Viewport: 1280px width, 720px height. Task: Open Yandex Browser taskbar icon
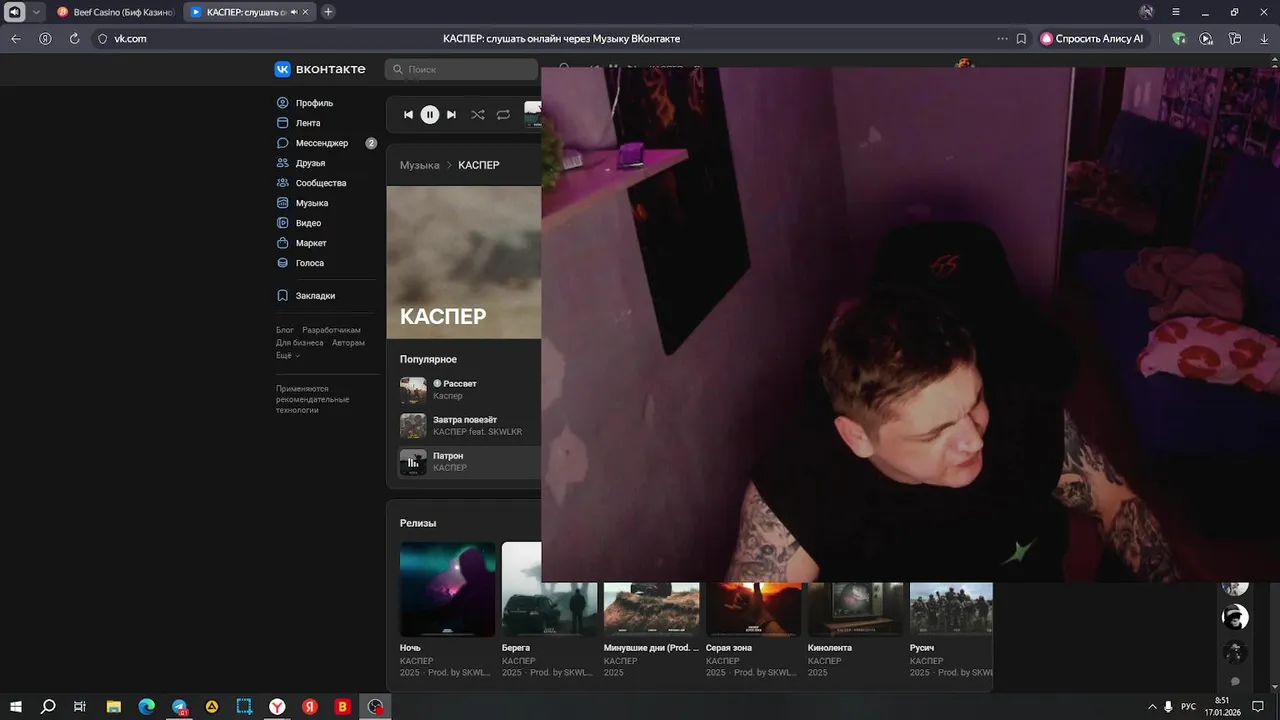(277, 707)
